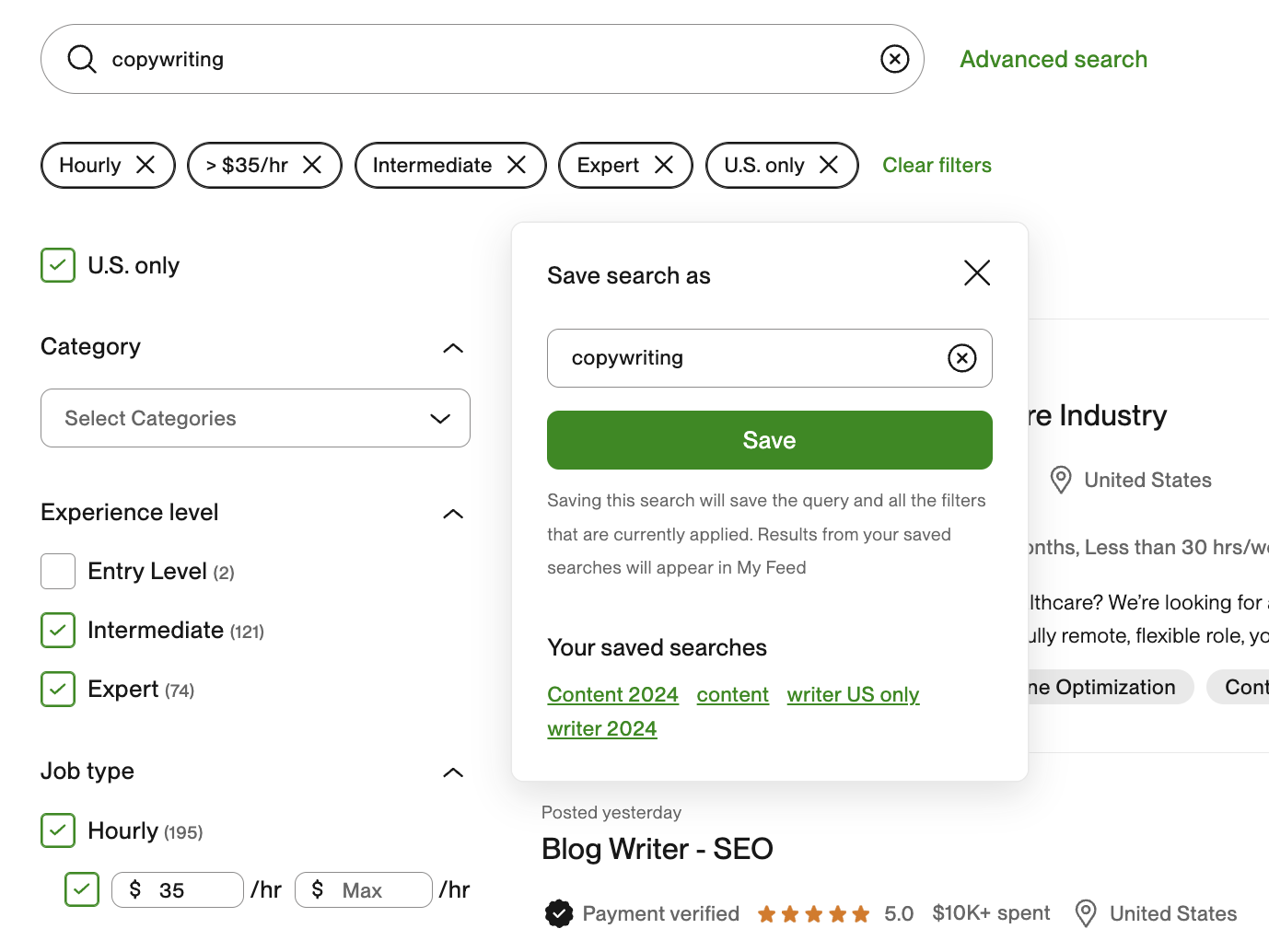Viewport: 1269px width, 952px height.
Task: Open saved search Content 2024
Action: (x=612, y=694)
